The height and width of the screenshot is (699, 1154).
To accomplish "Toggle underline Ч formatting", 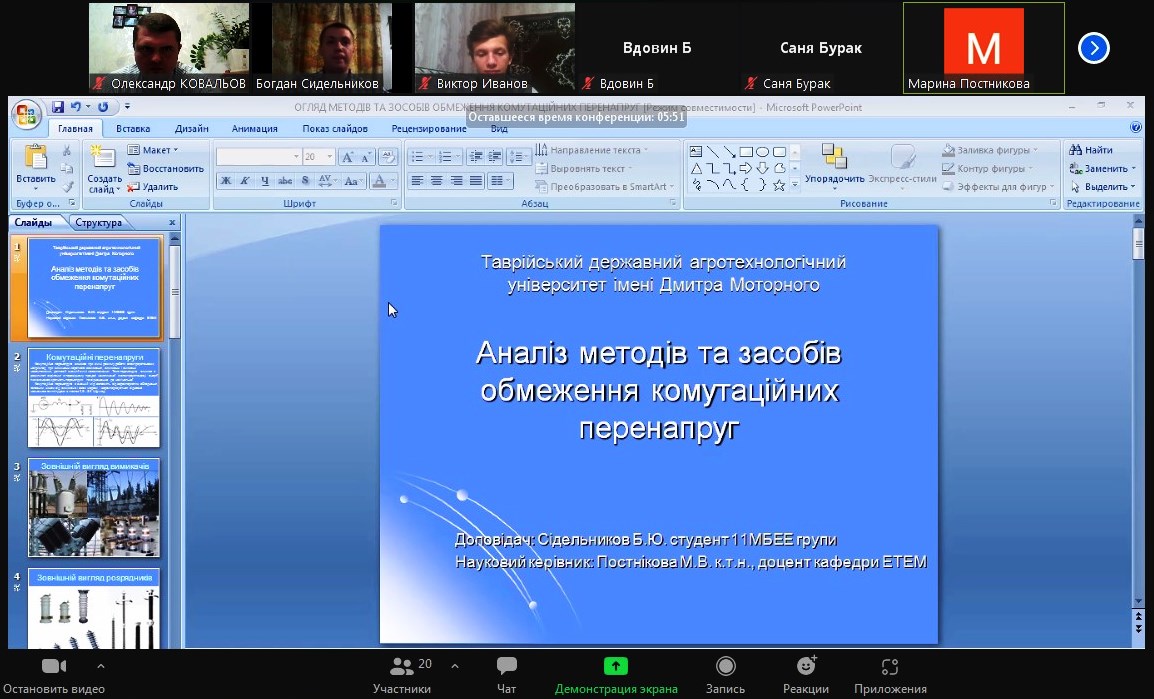I will pos(265,180).
